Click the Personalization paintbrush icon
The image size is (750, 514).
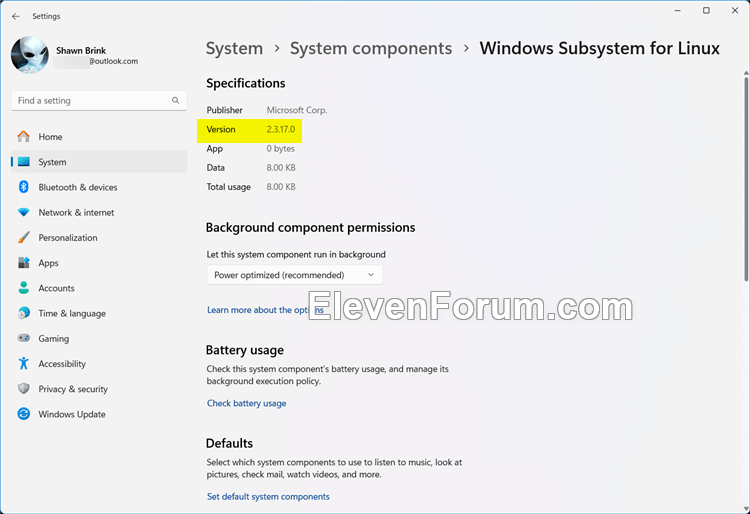click(23, 238)
